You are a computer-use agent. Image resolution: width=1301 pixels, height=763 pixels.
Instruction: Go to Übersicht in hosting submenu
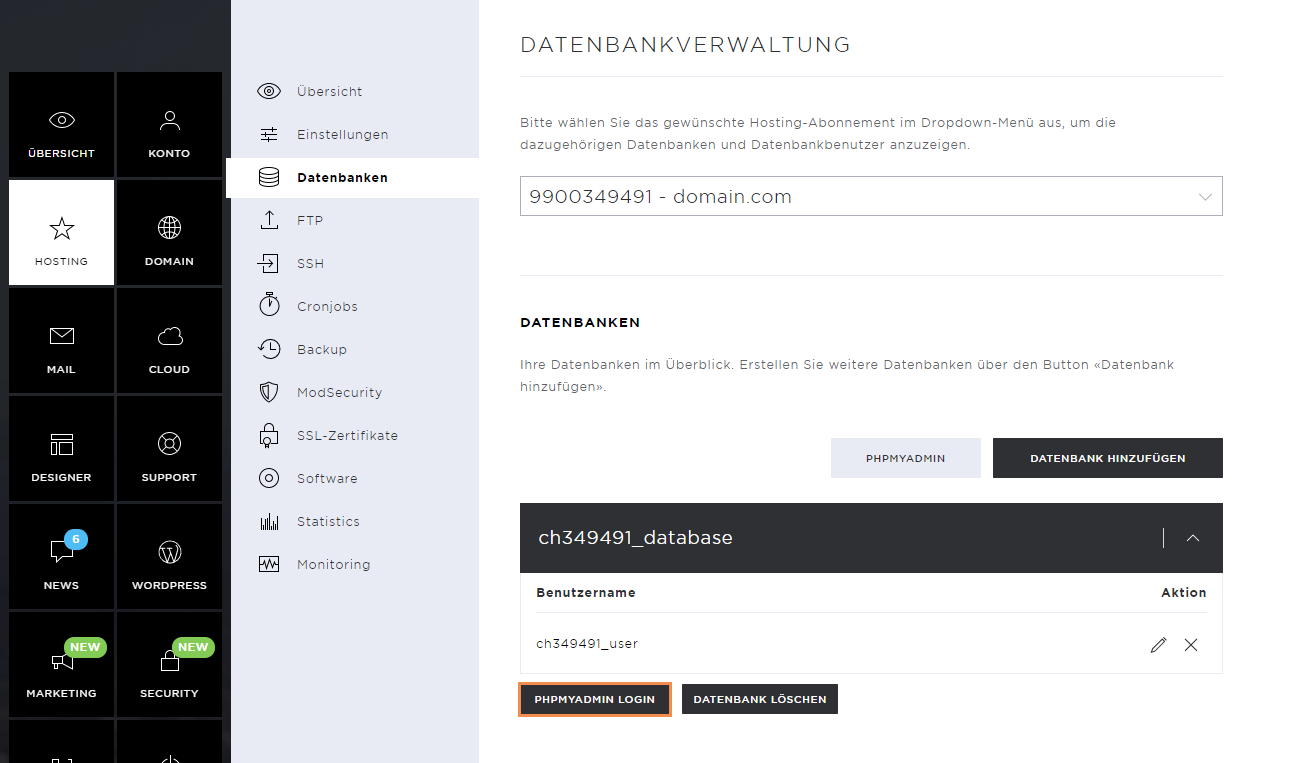pos(330,91)
